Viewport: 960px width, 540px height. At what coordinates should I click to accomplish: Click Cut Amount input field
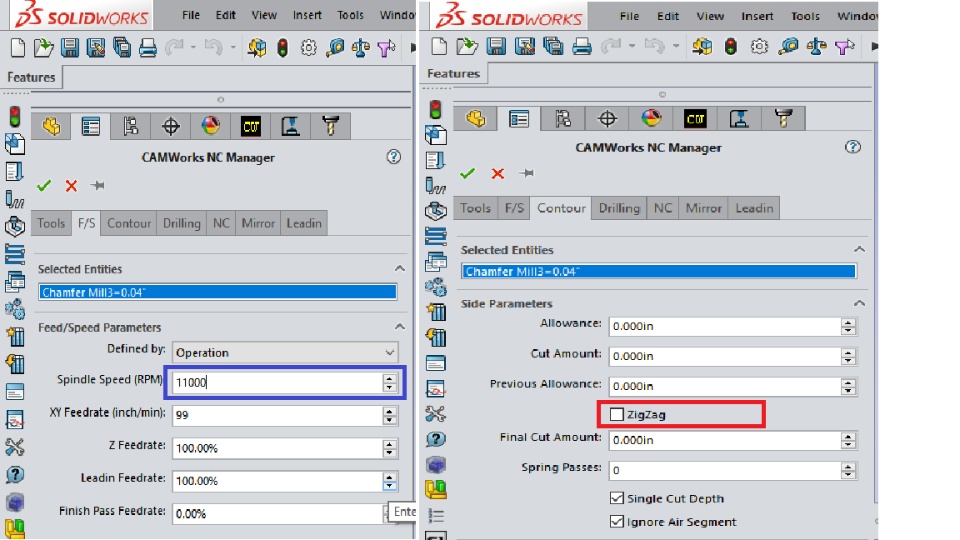pos(725,356)
